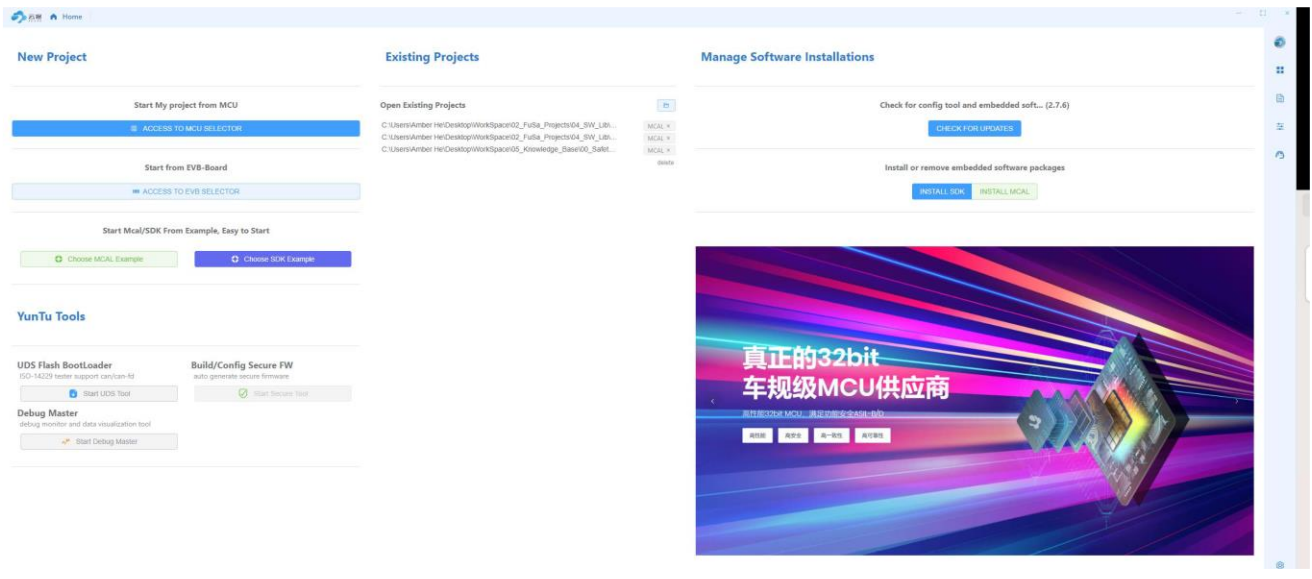
Task: Open the YunTu logo icon in right sidebar
Action: point(1279,42)
